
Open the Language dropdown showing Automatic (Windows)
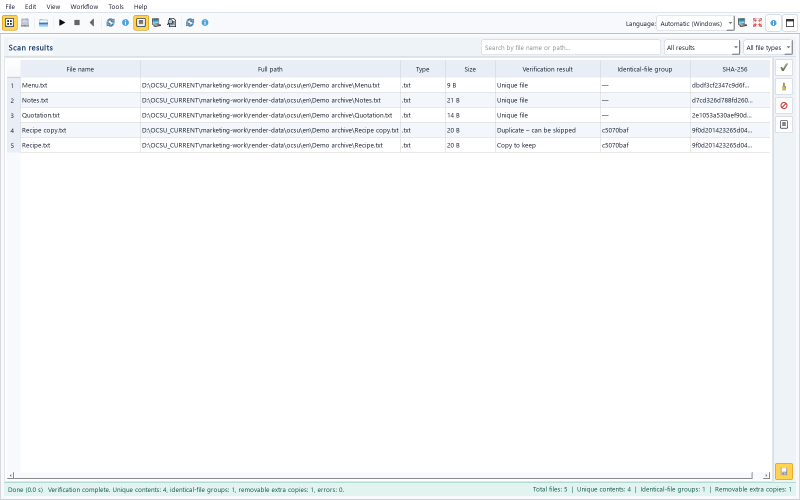tap(695, 23)
